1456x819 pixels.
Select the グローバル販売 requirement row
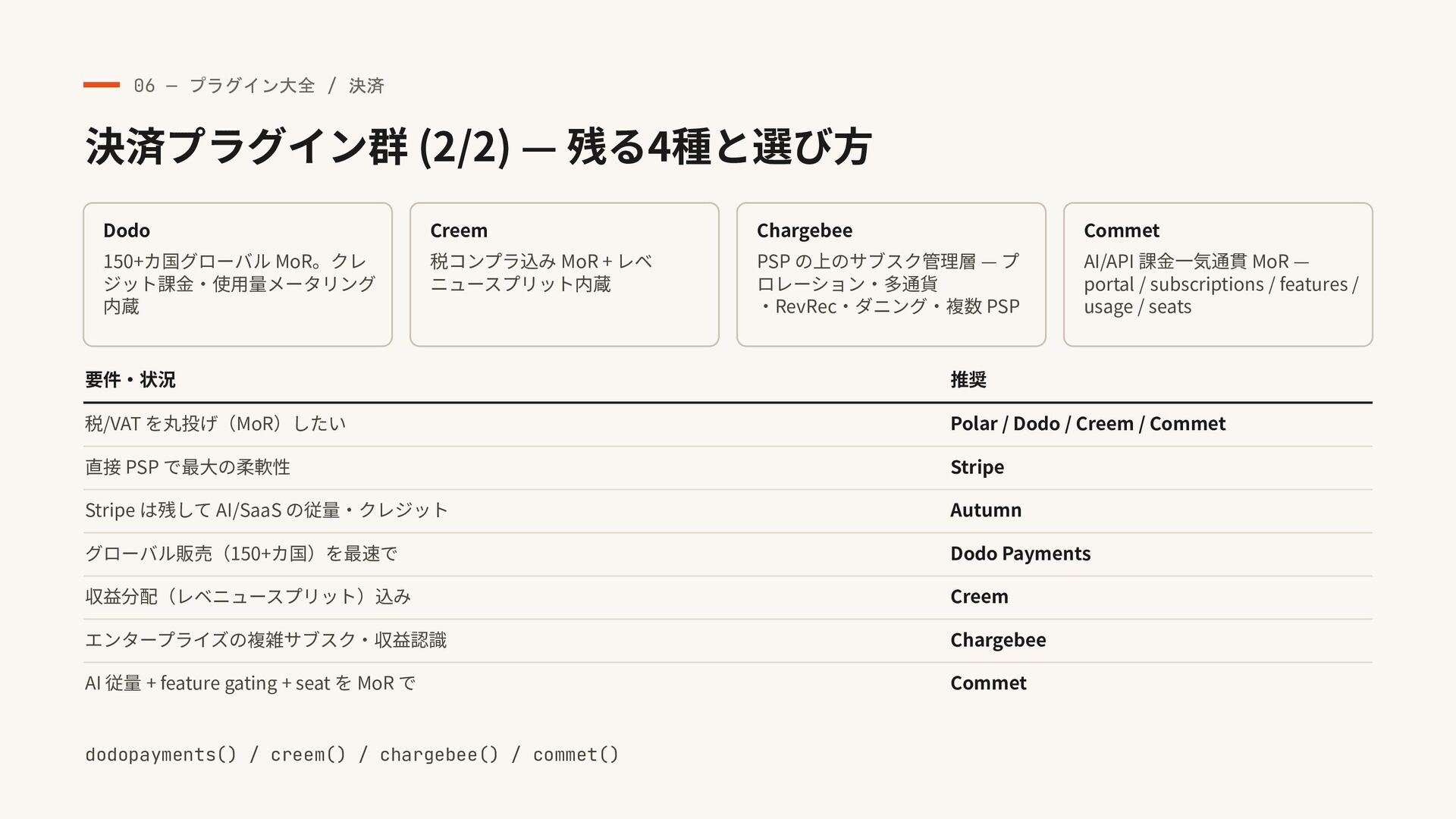click(x=728, y=554)
